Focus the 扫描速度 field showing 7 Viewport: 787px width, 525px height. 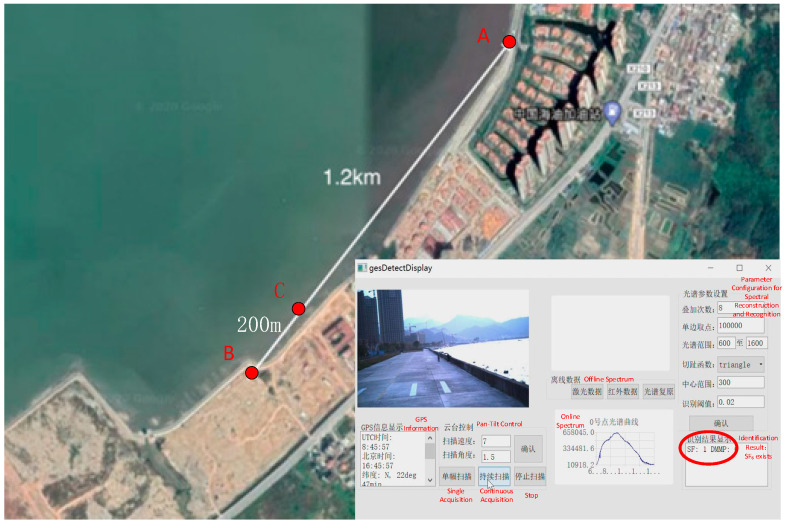(496, 442)
